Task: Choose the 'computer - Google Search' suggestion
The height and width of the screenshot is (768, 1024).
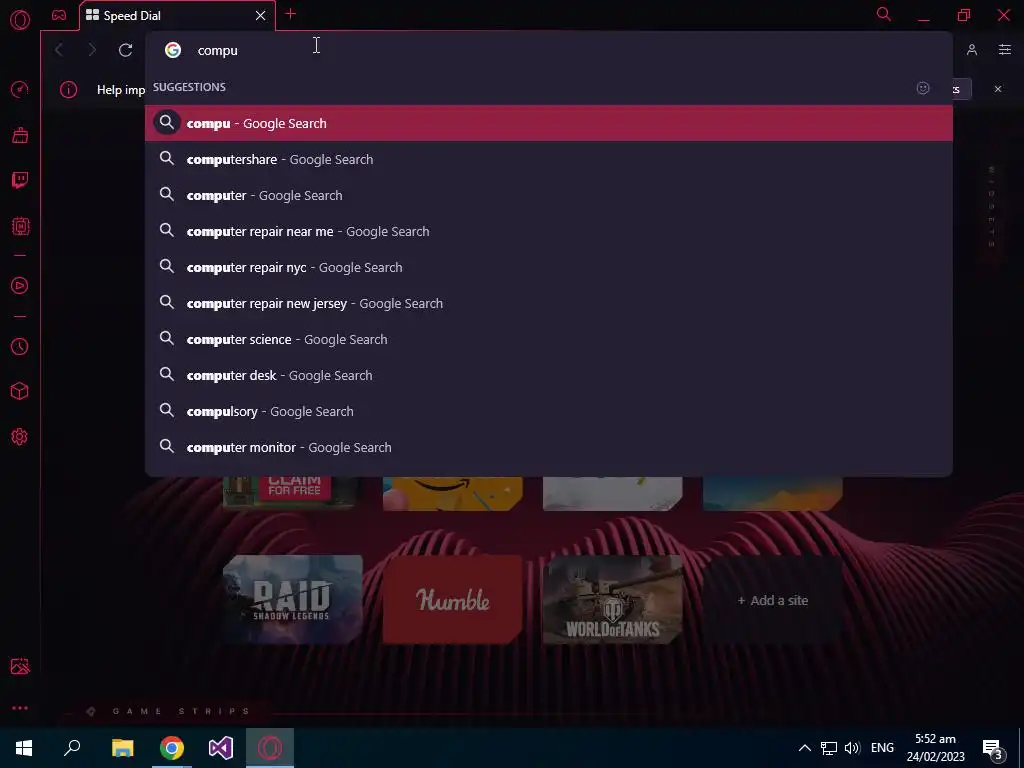Action: pos(549,195)
